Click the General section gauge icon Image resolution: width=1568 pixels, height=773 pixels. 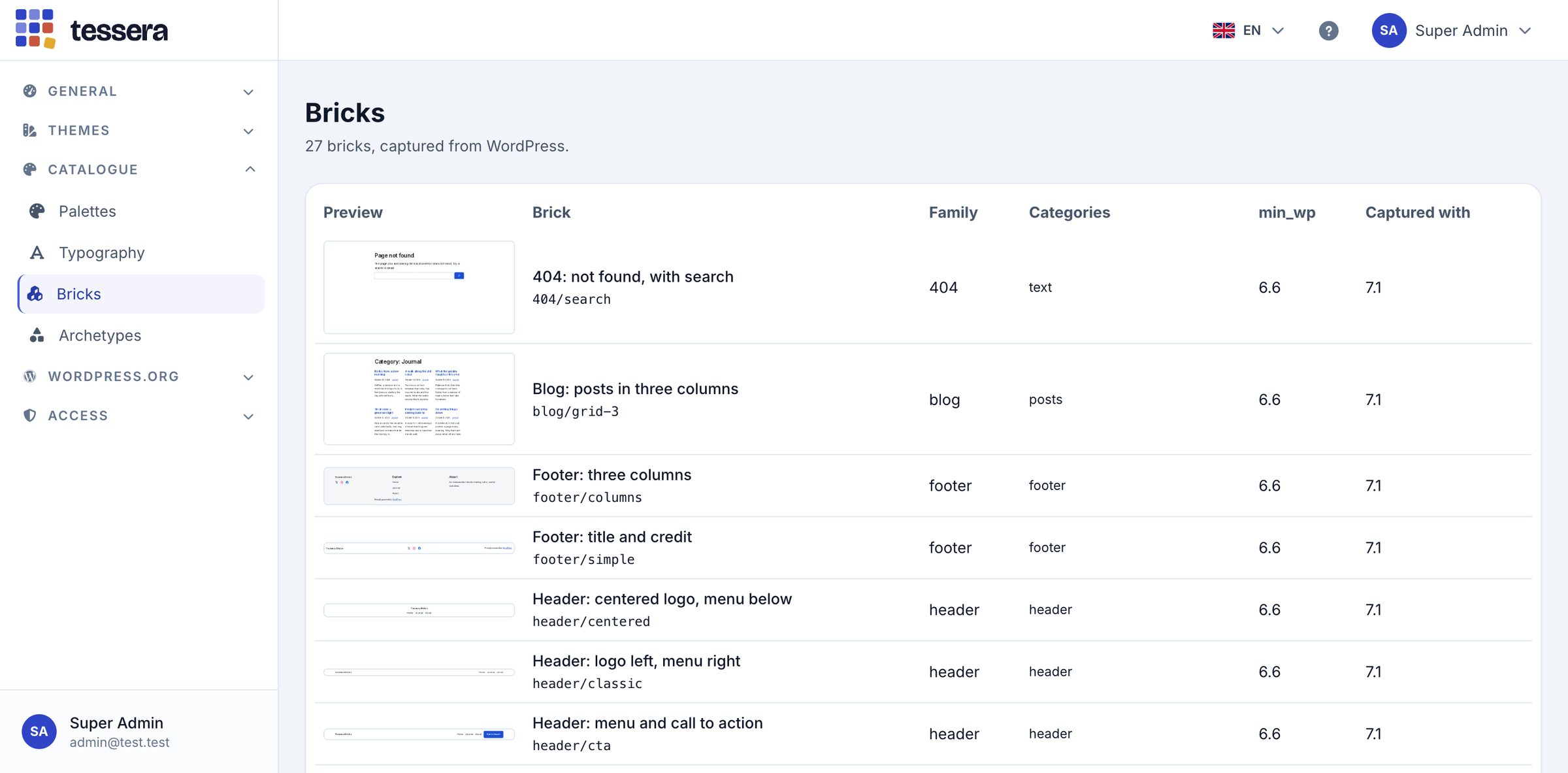(x=30, y=91)
